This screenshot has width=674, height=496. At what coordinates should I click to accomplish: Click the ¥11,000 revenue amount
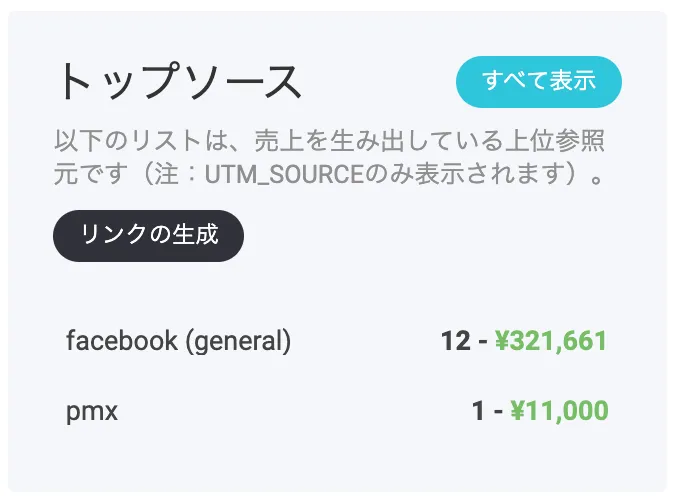pyautogui.click(x=559, y=410)
